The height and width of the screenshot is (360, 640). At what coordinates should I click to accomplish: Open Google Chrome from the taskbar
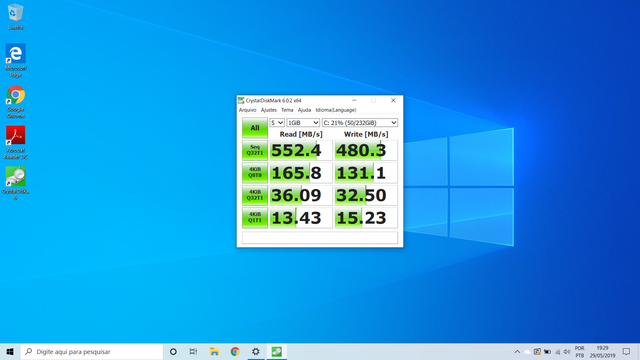tap(235, 351)
